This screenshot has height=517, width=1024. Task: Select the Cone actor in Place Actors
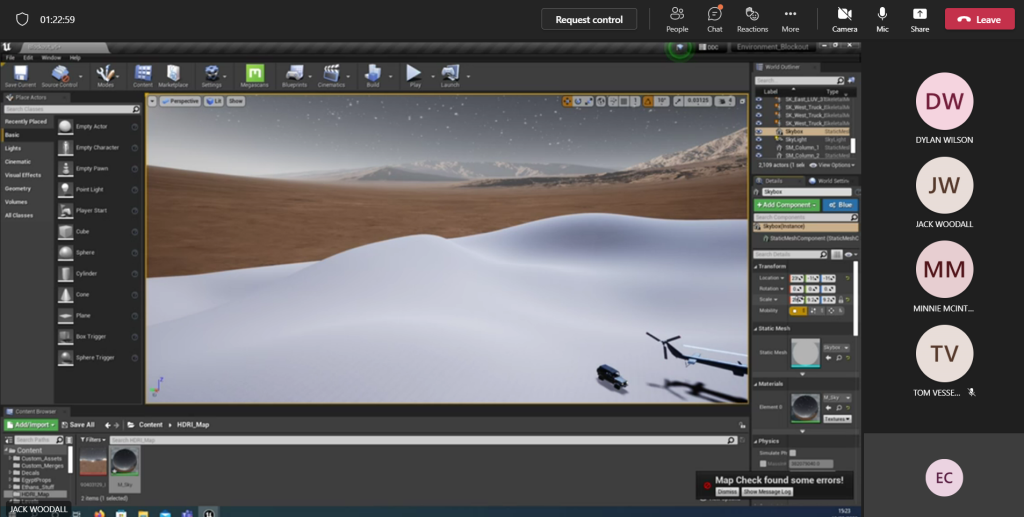point(98,294)
